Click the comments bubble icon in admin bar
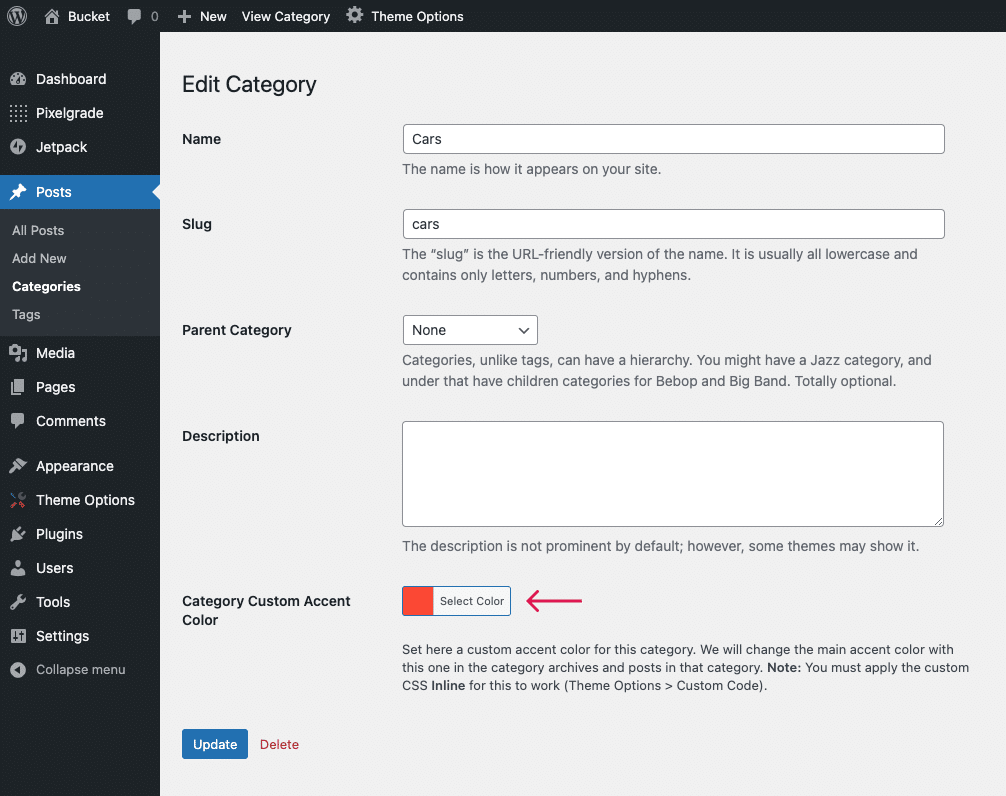This screenshot has height=796, width=1006. pos(135,17)
